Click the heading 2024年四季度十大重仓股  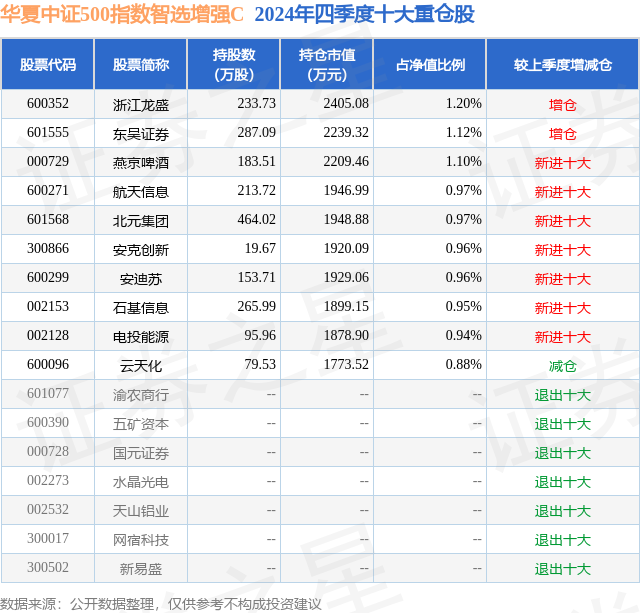pos(364,15)
